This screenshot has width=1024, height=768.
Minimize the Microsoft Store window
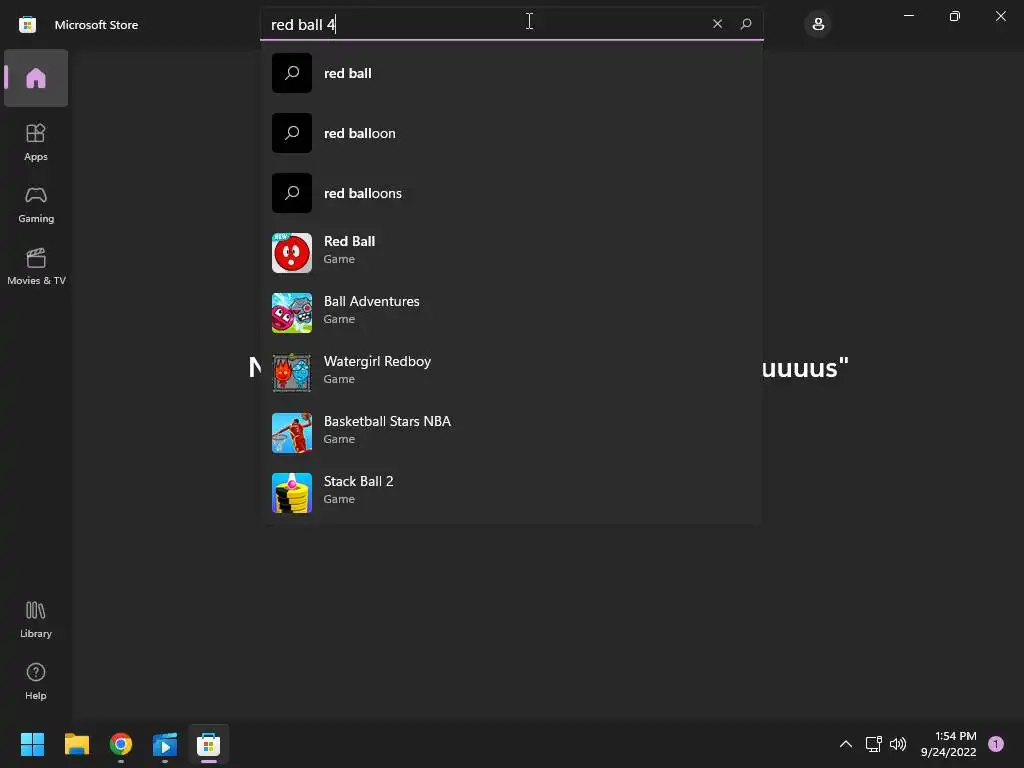(908, 16)
